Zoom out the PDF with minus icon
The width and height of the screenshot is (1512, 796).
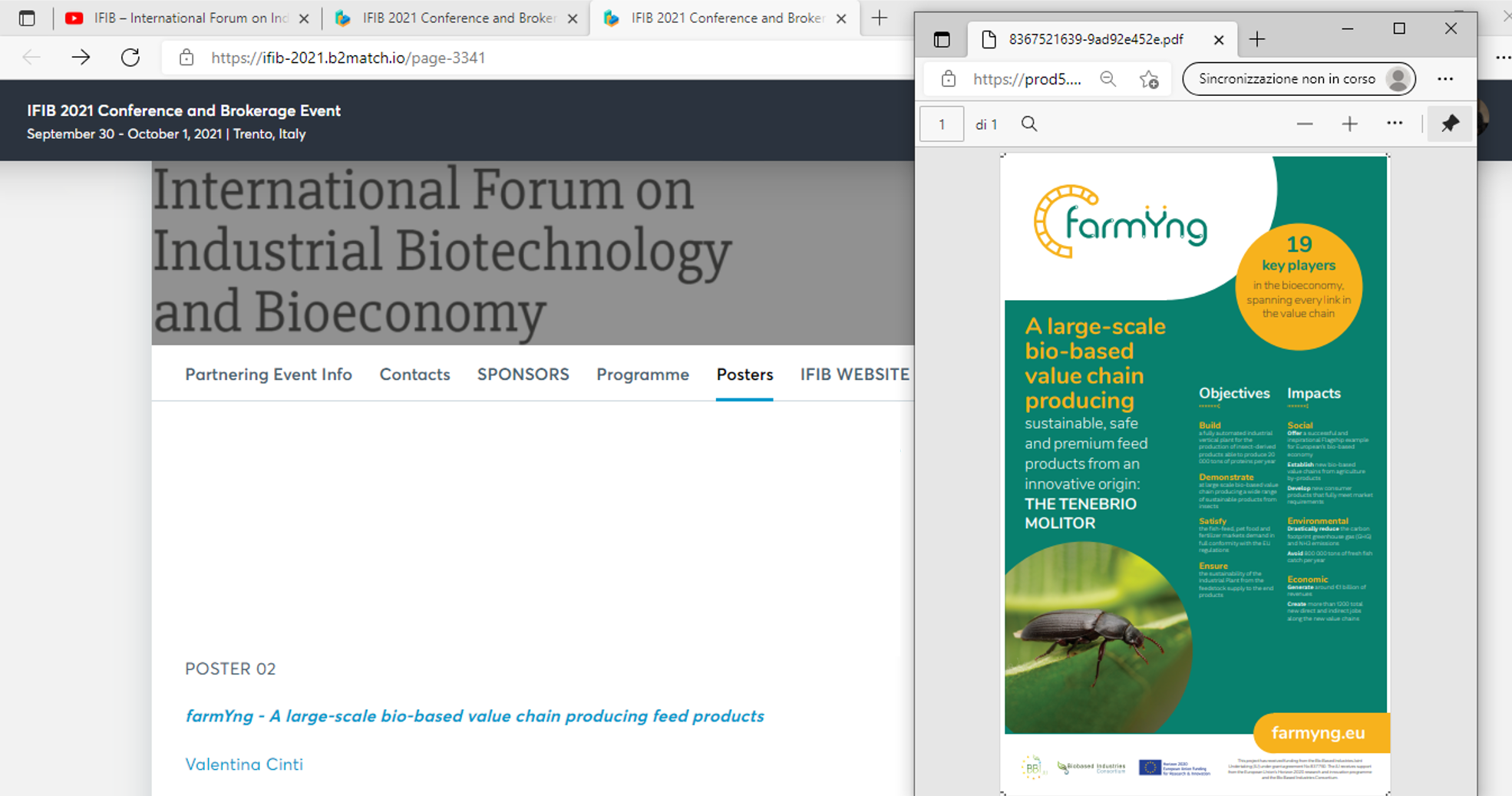point(1304,124)
